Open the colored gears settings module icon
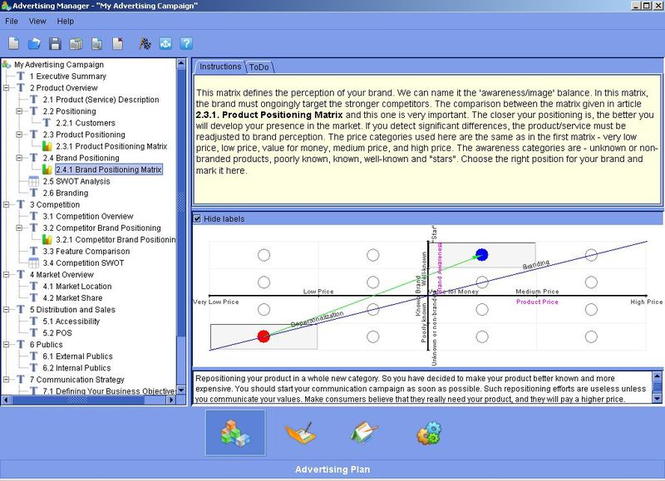The image size is (665, 481). tap(429, 433)
